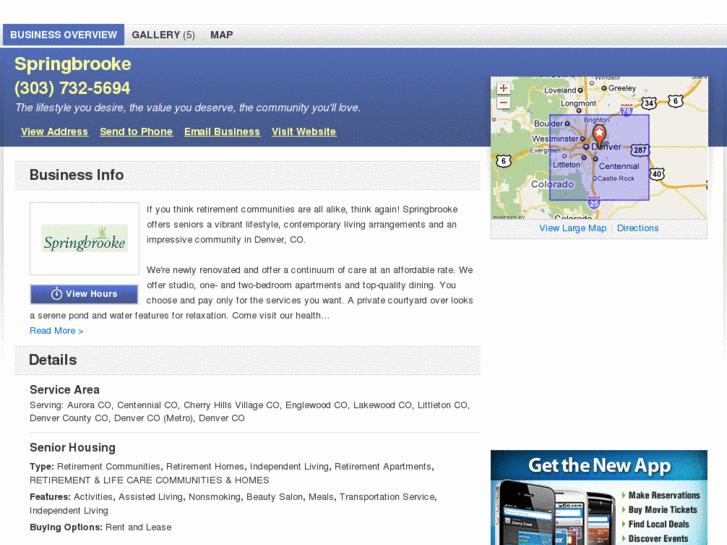Click Buy Movie Tickets in the app ad
This screenshot has width=727, height=545.
(x=662, y=510)
